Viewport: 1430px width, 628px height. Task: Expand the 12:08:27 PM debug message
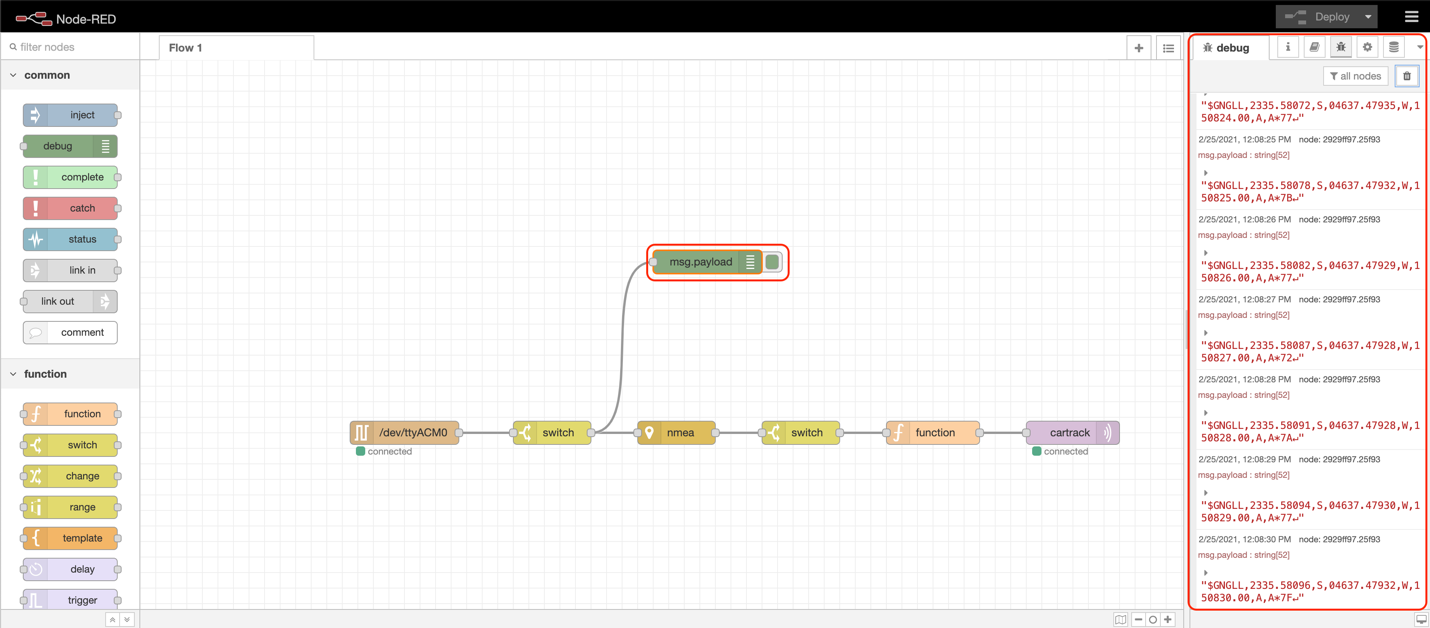(1206, 333)
